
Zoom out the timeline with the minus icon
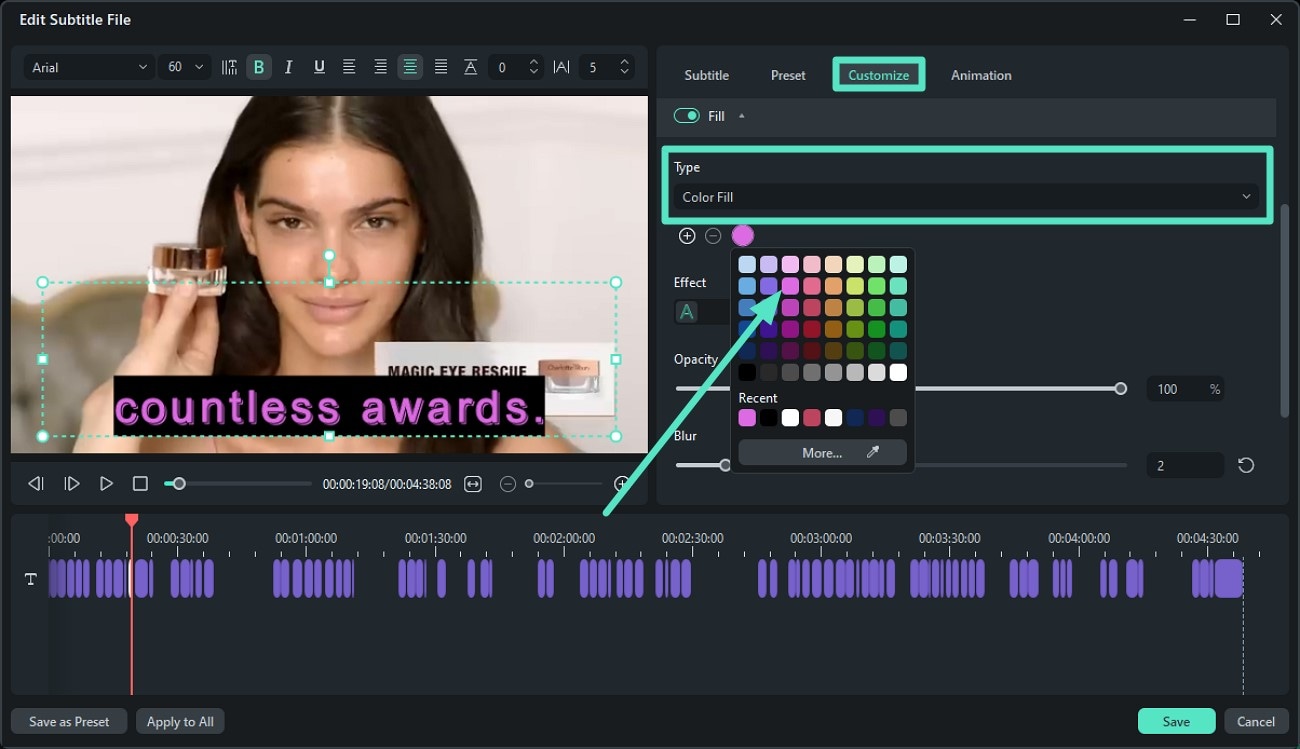508,484
